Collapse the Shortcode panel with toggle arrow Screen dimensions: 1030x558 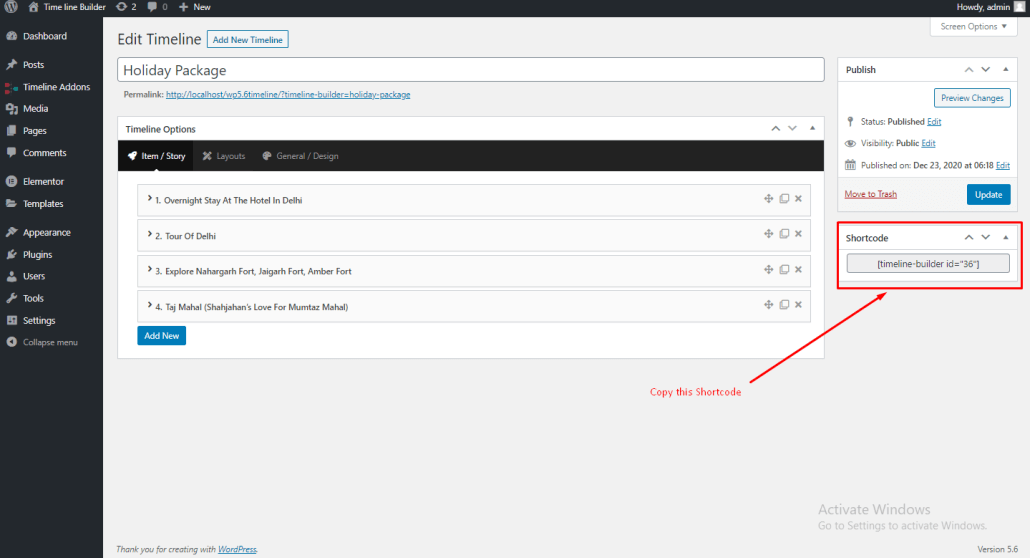click(1005, 238)
